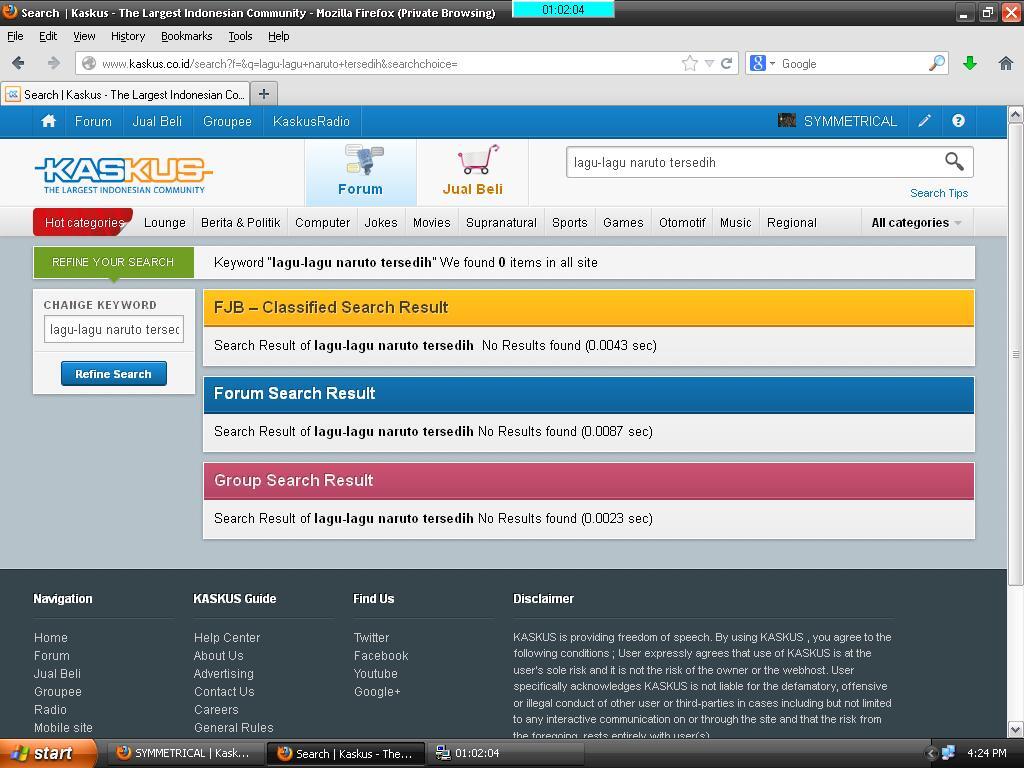
Task: Open the SYMMETRICAL username link
Action: point(850,121)
